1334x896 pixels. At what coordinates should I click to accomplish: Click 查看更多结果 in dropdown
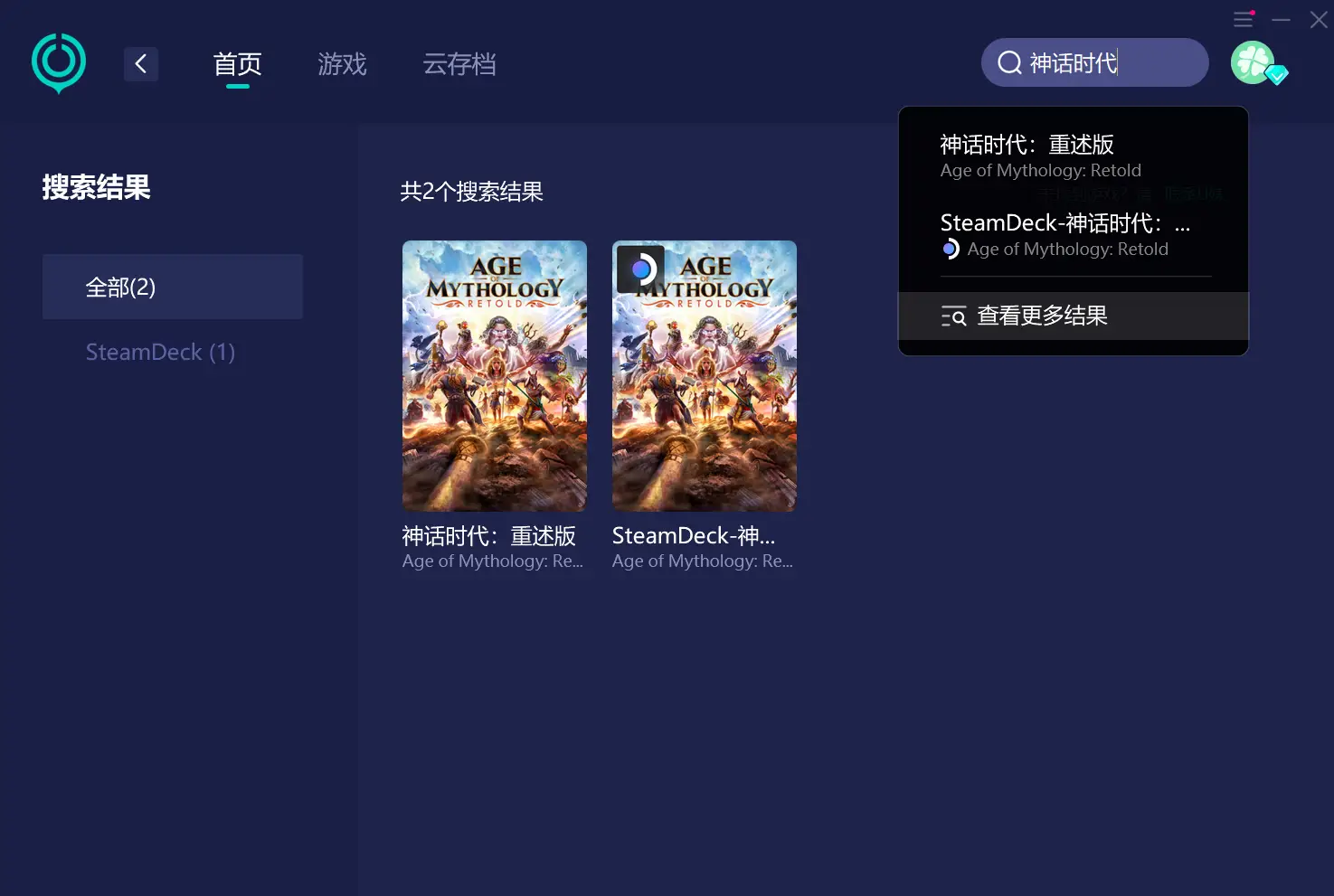pyautogui.click(x=1074, y=316)
